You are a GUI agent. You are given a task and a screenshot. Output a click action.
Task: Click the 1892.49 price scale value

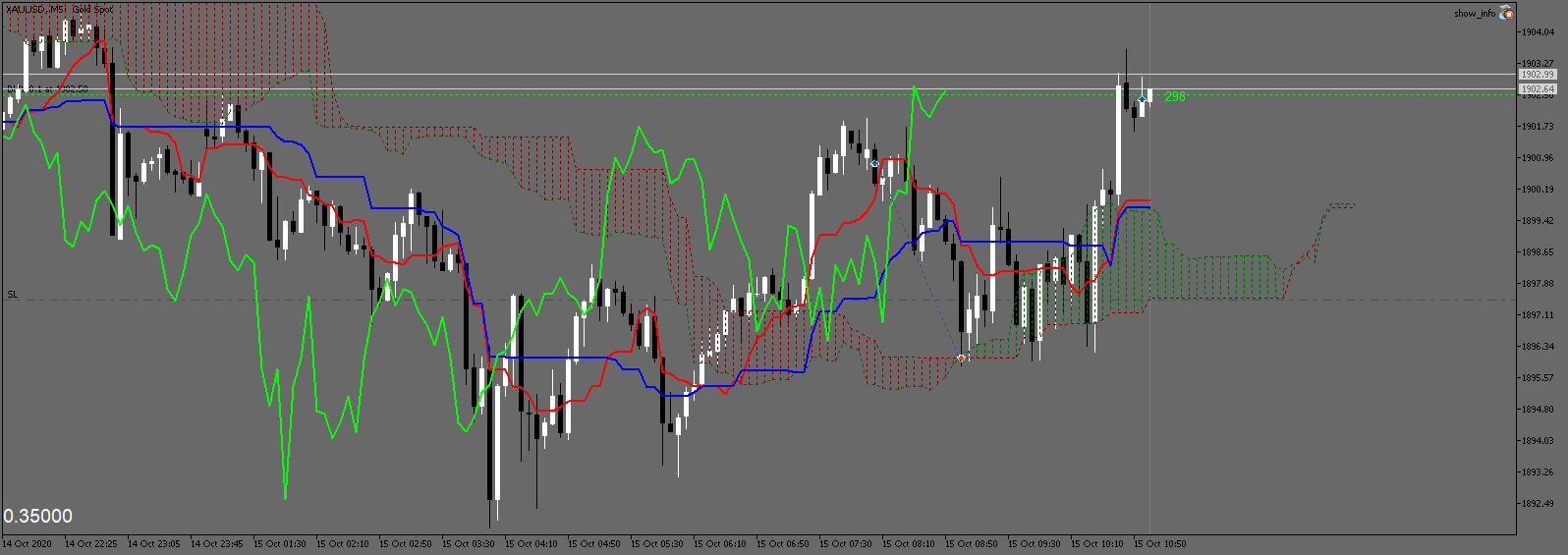1538,504
